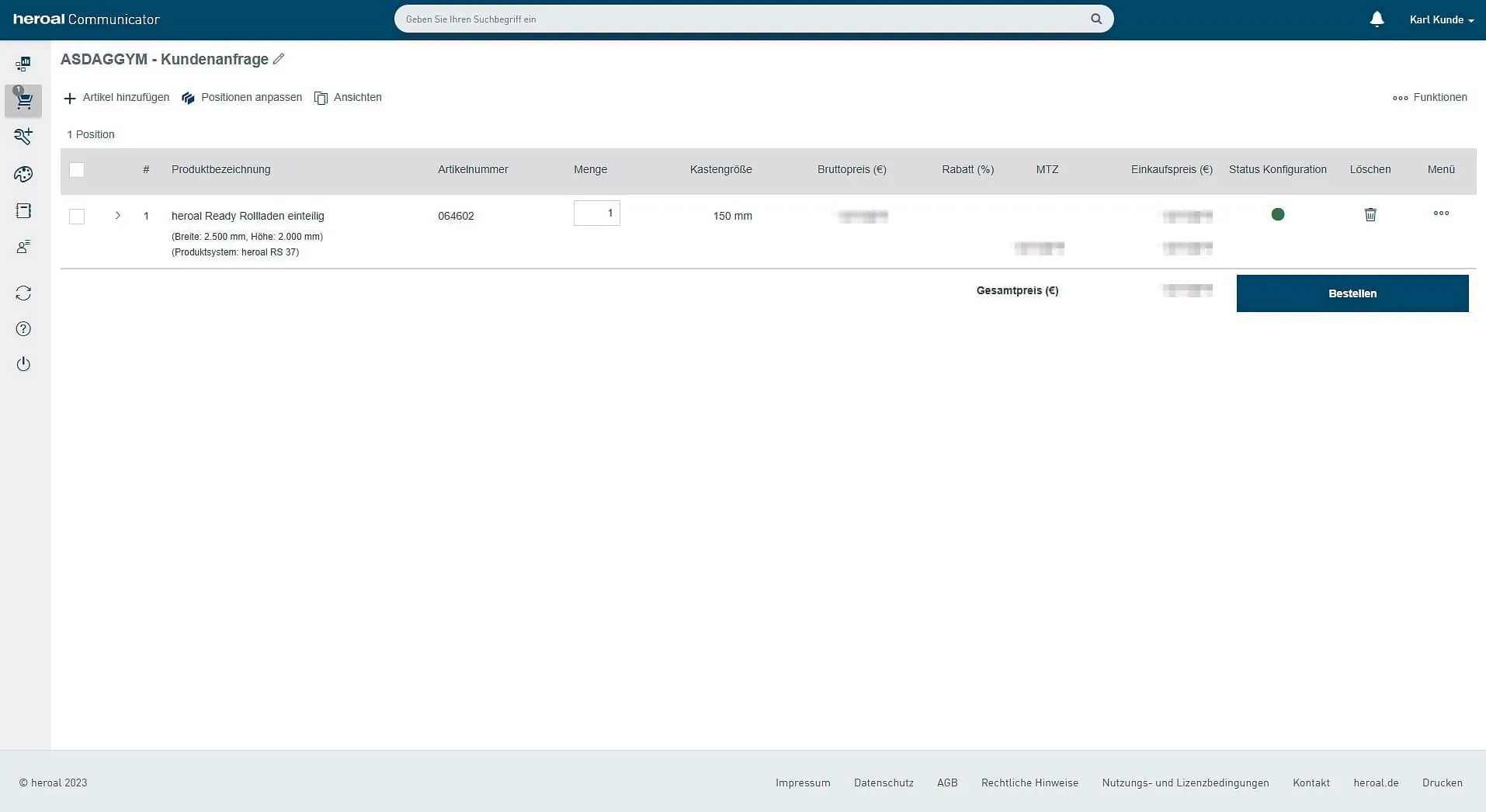Image resolution: width=1486 pixels, height=812 pixels.
Task: Tick the checkbox for position 1
Action: click(x=77, y=217)
